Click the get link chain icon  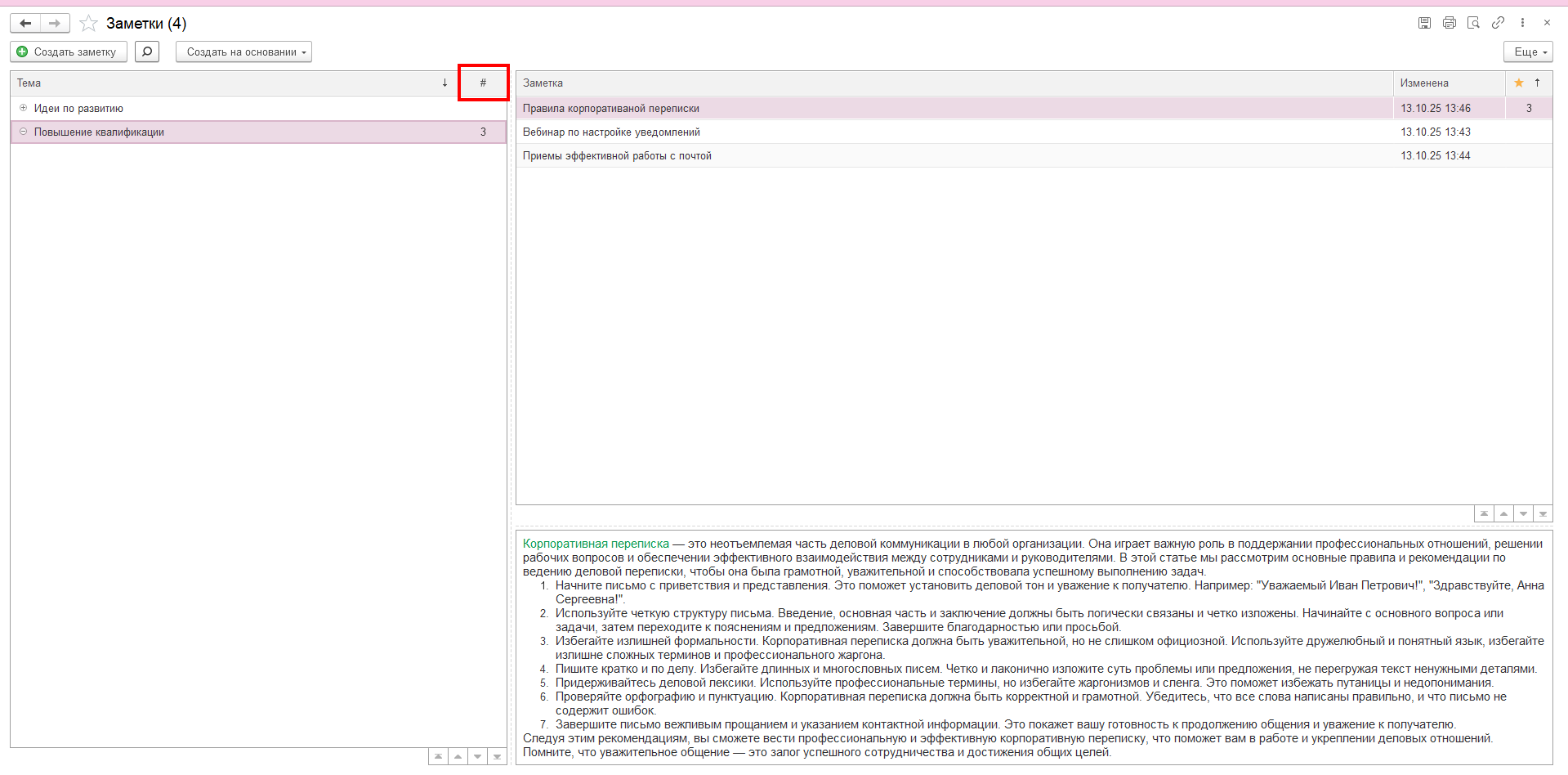click(x=1498, y=23)
